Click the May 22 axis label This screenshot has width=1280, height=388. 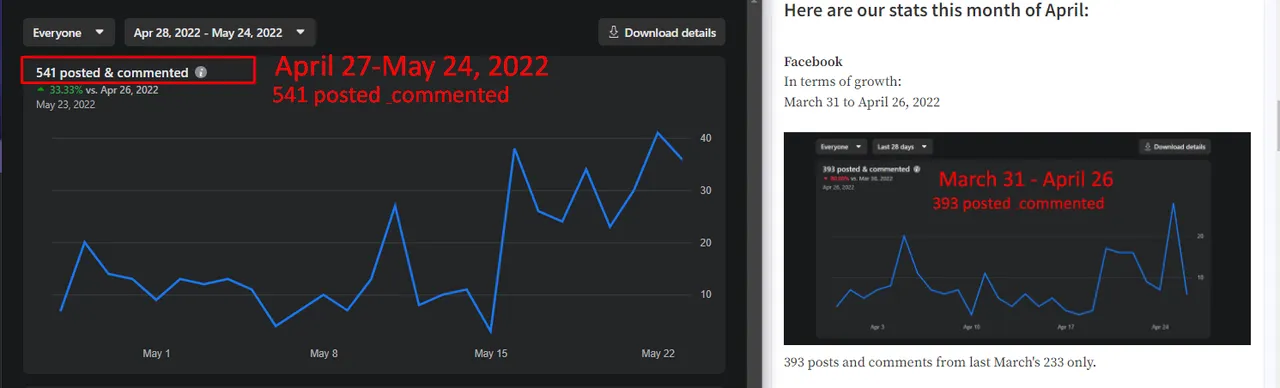point(658,354)
